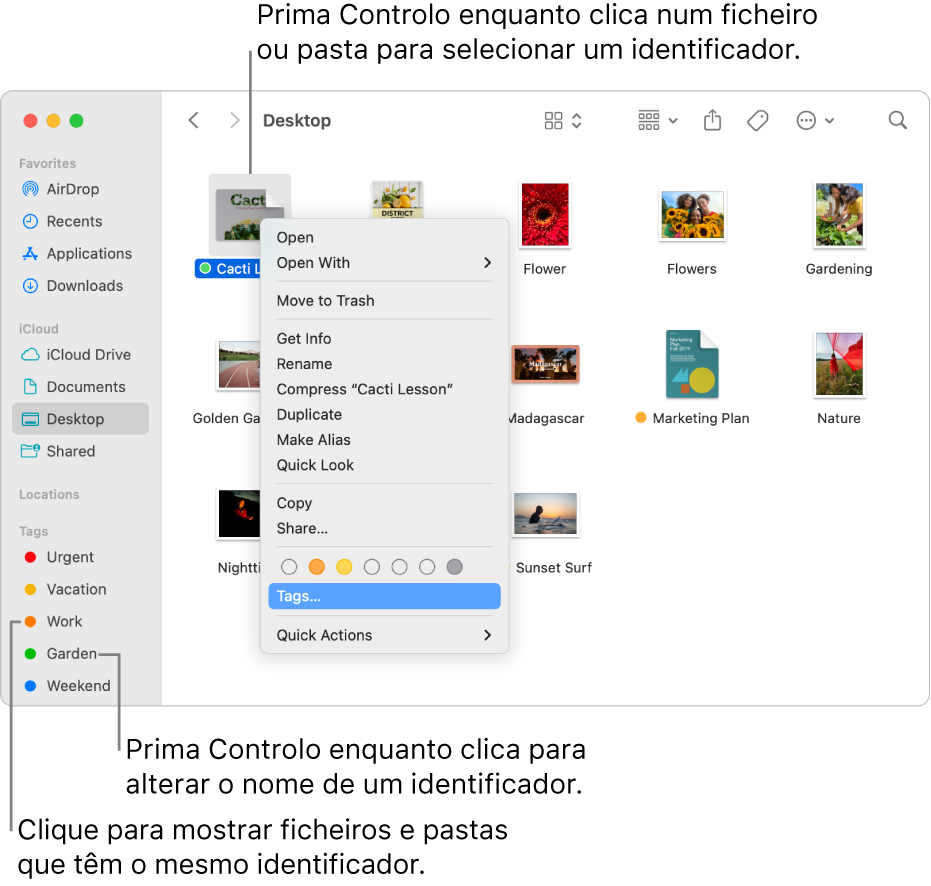The image size is (931, 886).
Task: Choose Open from the context menu
Action: tap(384, 238)
